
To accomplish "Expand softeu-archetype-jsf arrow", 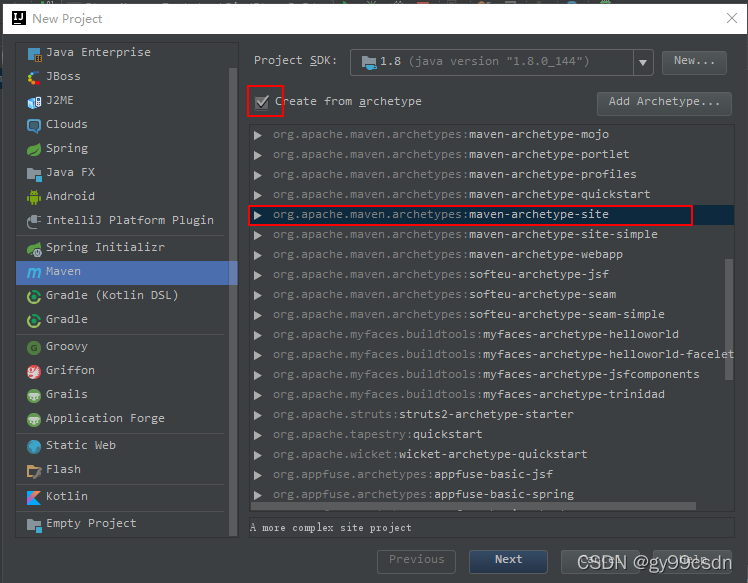I will click(x=258, y=275).
